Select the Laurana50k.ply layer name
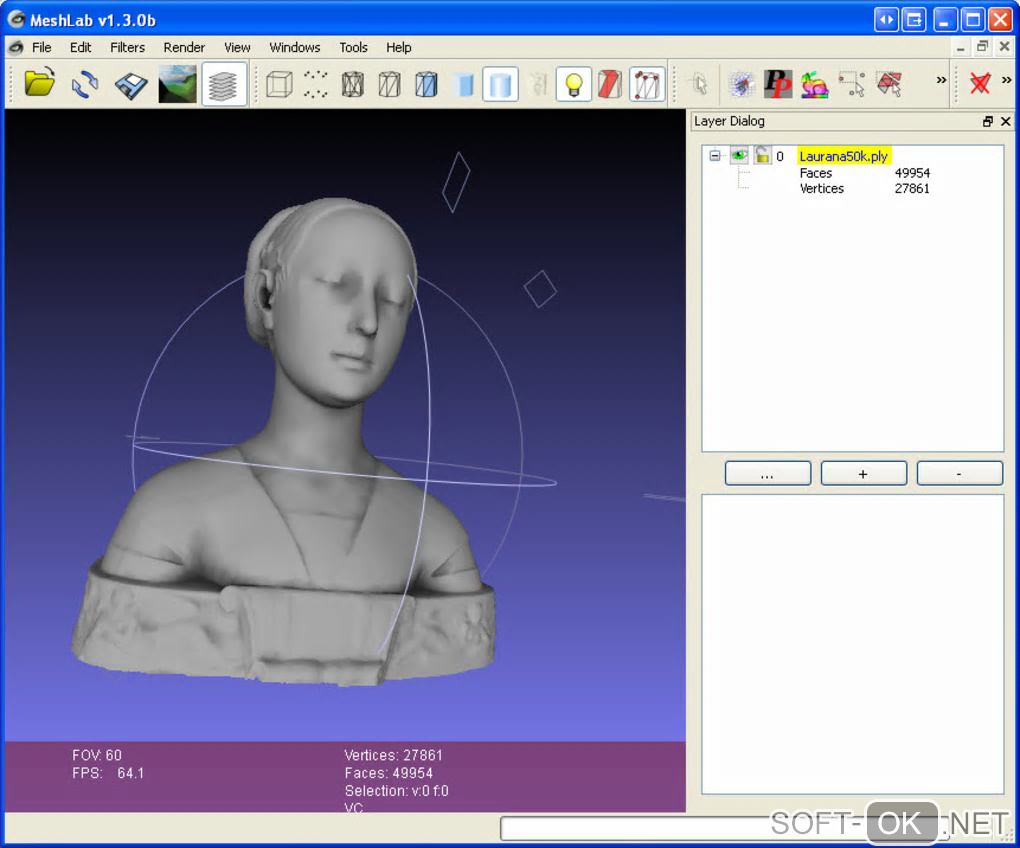The width and height of the screenshot is (1020, 848). [843, 156]
